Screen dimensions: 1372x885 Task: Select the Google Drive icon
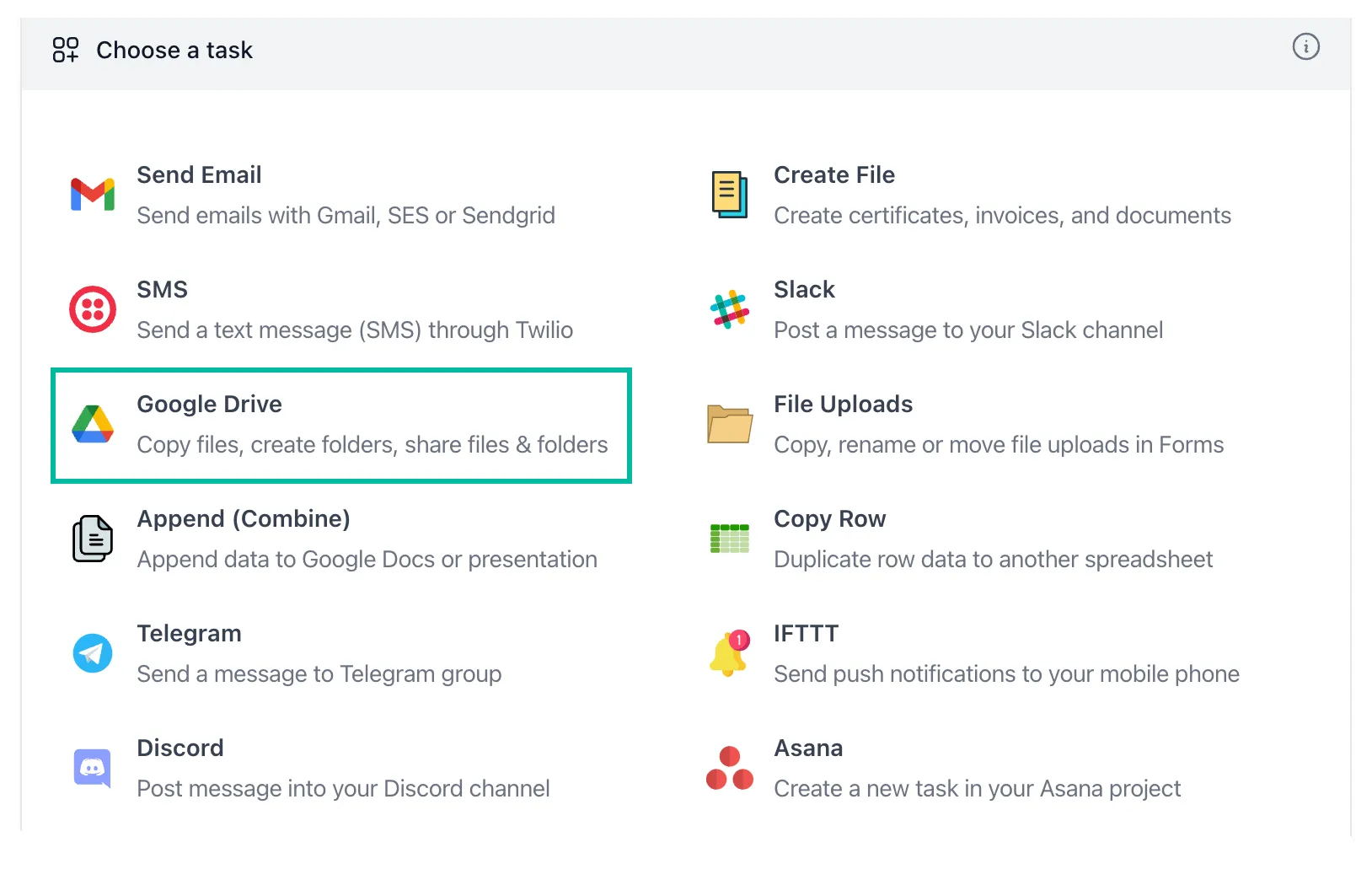point(93,423)
